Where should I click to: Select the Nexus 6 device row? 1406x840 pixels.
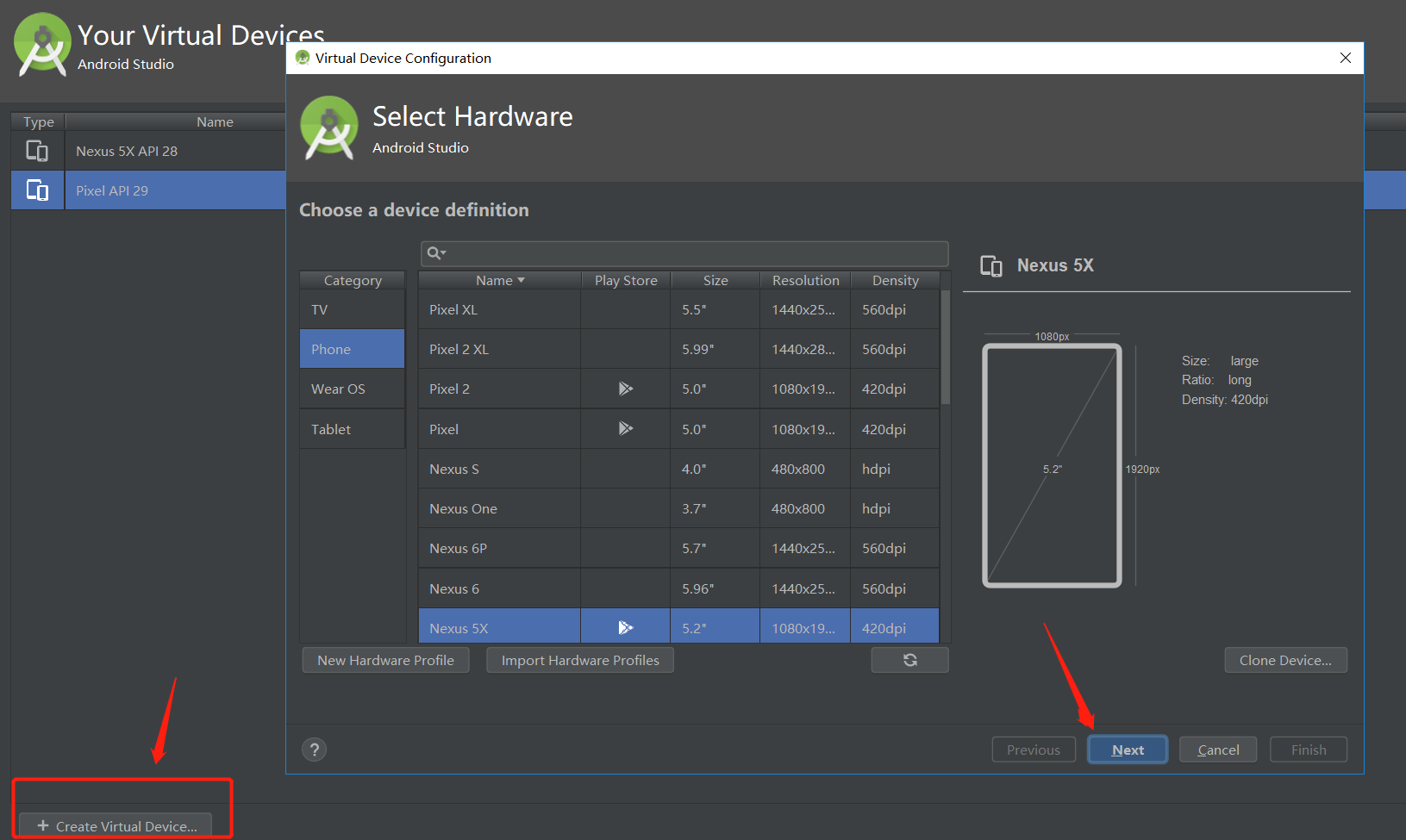tap(678, 588)
